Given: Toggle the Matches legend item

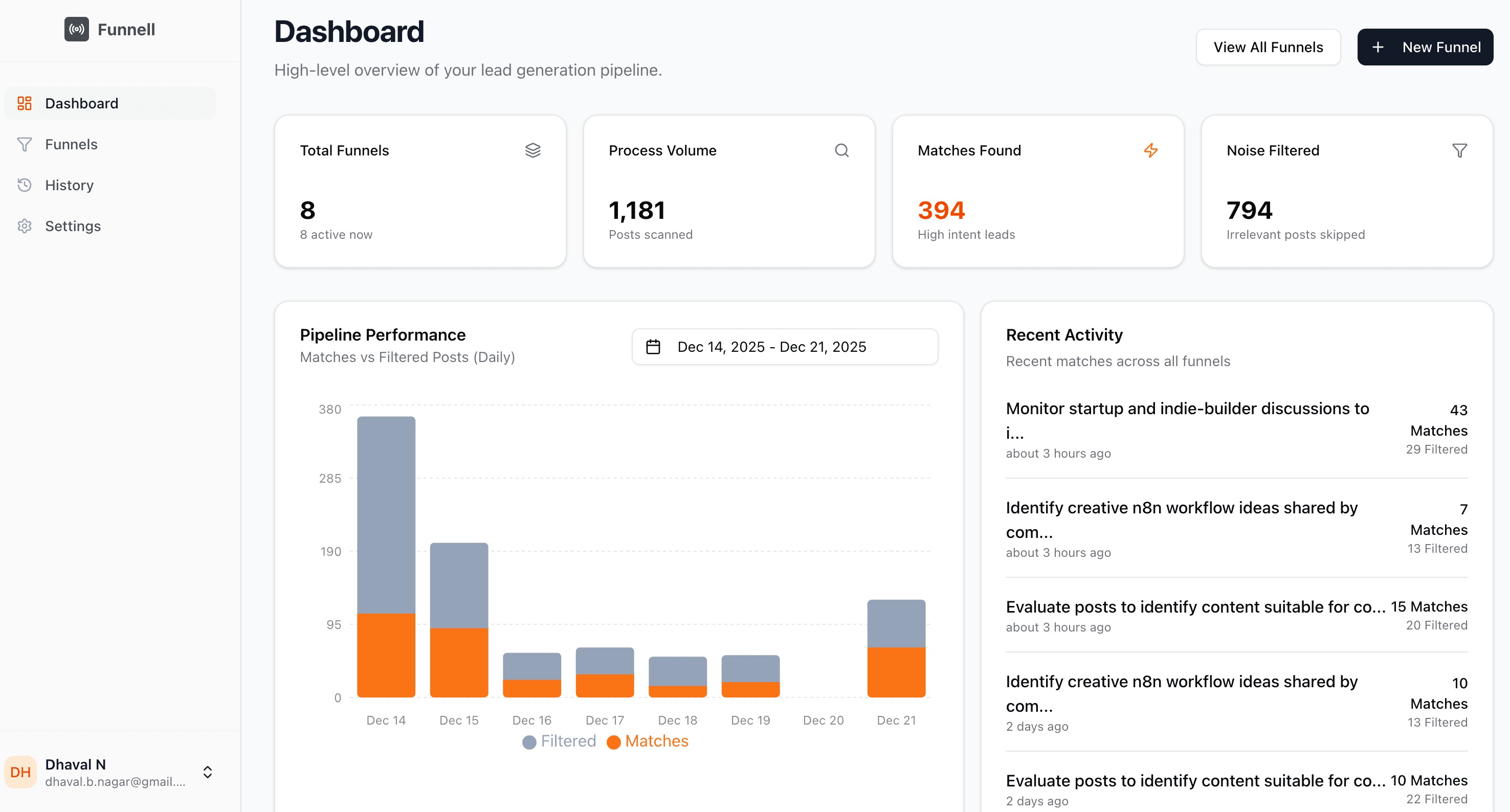Looking at the screenshot, I should pos(648,741).
